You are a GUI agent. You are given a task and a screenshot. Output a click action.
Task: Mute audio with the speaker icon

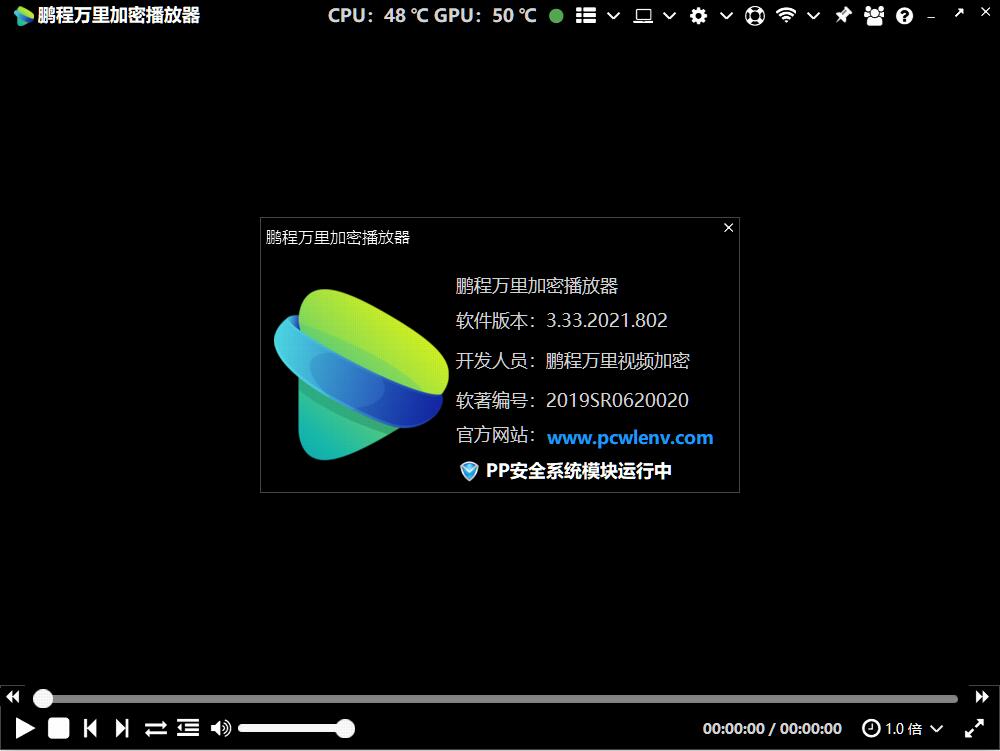point(221,728)
